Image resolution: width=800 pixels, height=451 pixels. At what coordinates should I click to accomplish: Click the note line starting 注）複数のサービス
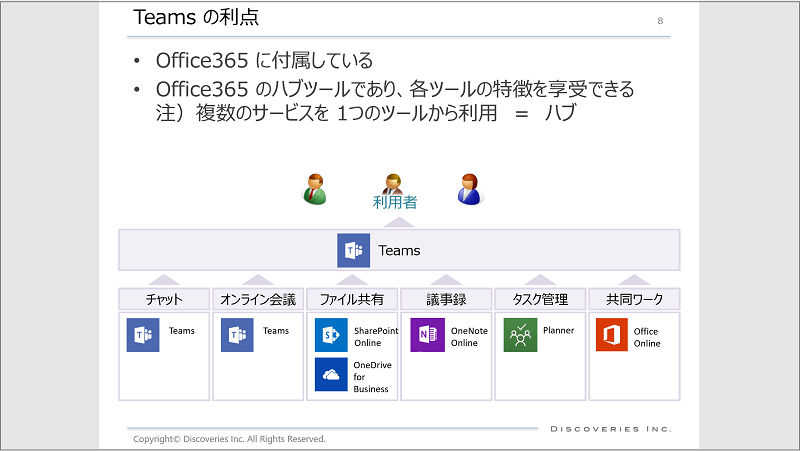(x=366, y=113)
